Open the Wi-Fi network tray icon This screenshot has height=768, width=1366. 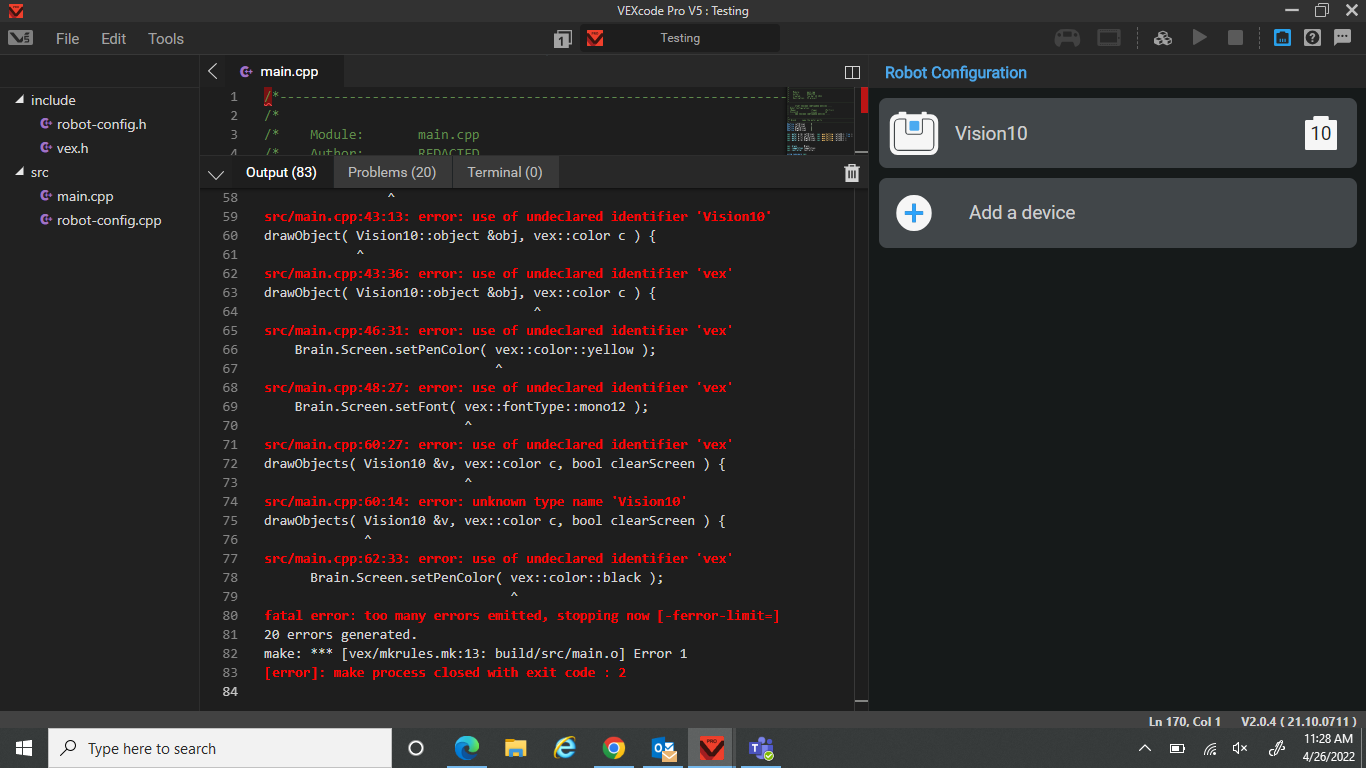(x=1209, y=748)
